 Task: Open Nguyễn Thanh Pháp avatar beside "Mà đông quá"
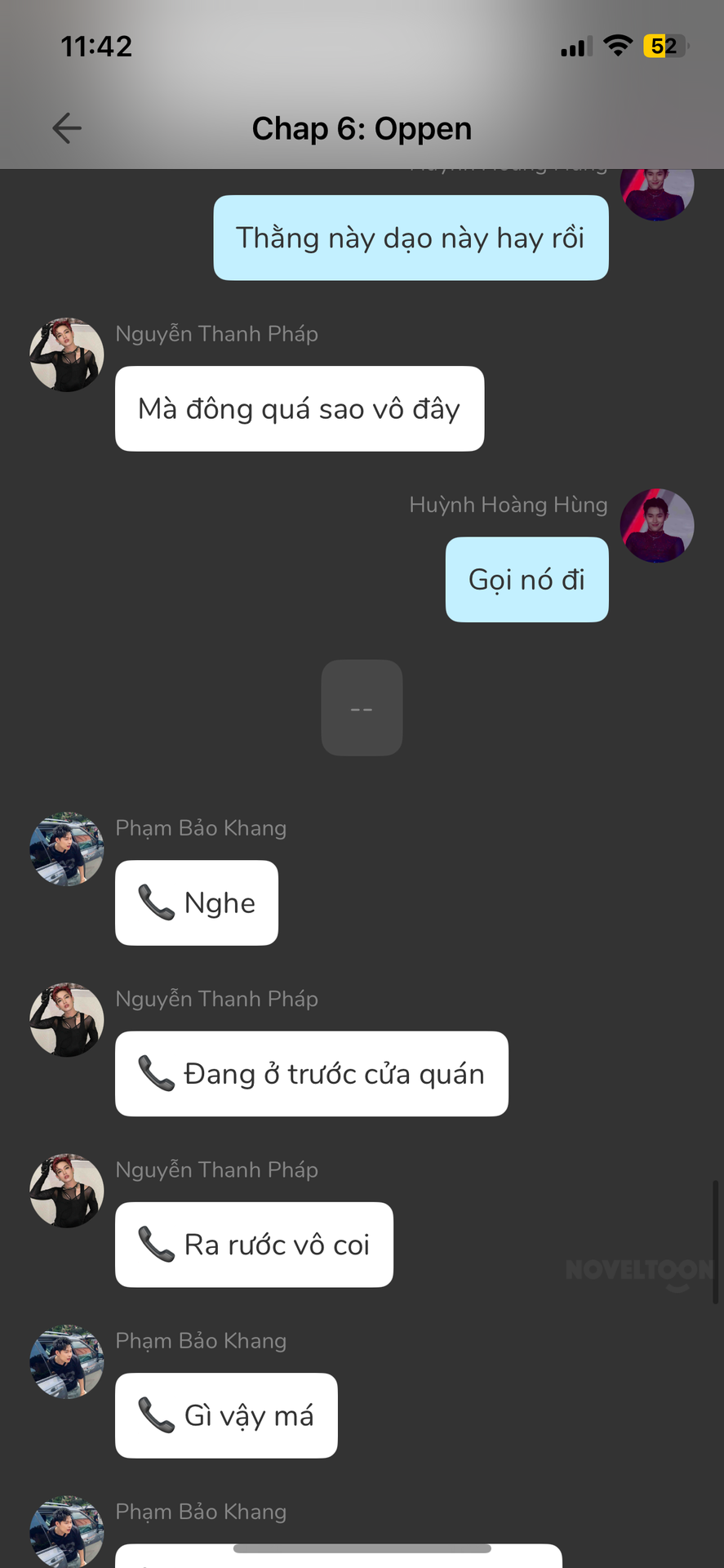[67, 354]
